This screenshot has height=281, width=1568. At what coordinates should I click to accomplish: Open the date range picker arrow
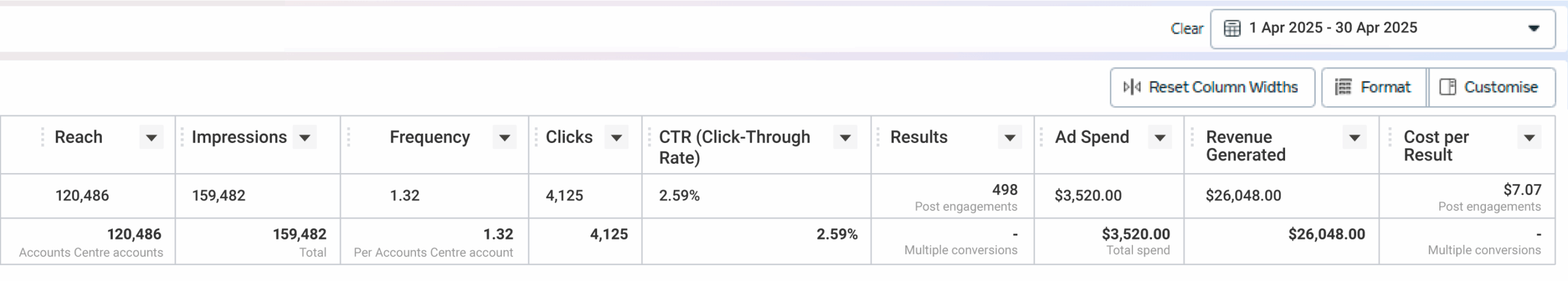1534,28
